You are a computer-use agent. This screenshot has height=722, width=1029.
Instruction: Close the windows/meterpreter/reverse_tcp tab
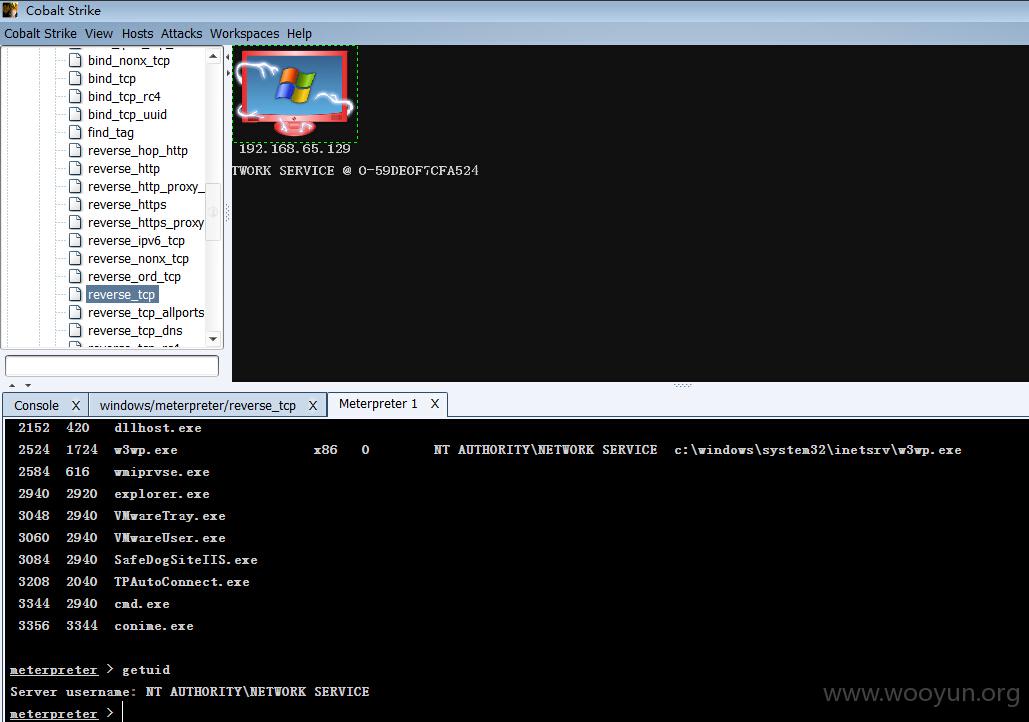pyautogui.click(x=313, y=406)
